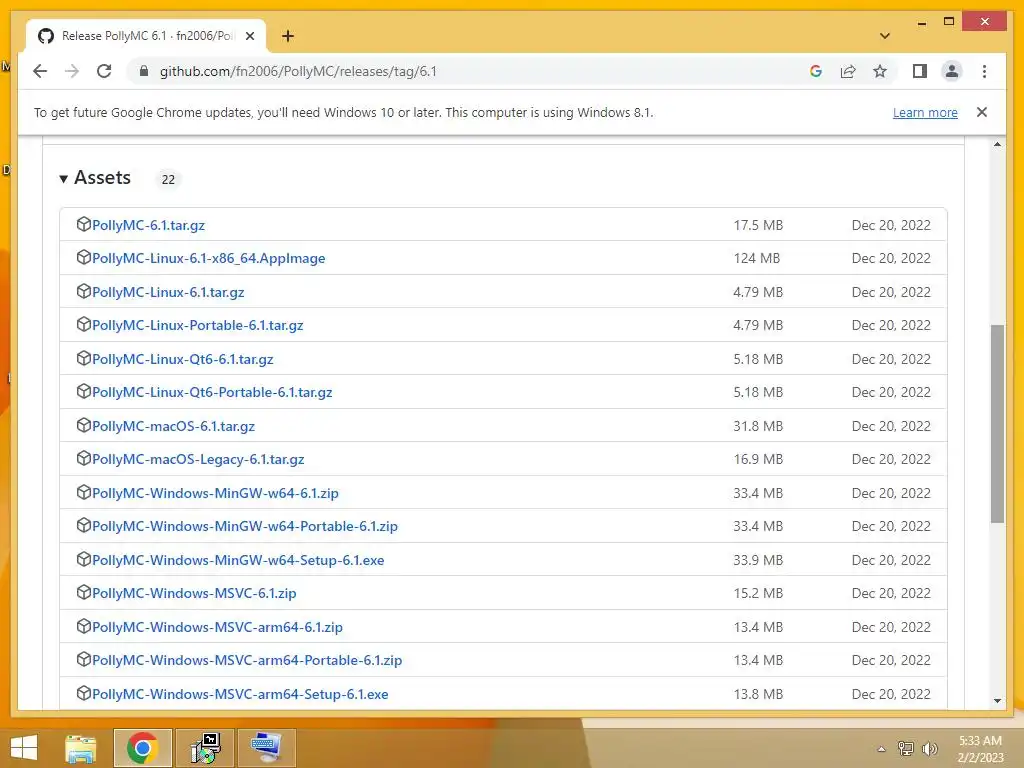Click the 31.8 MB file size
Screen dimensions: 1024x768
point(758,426)
